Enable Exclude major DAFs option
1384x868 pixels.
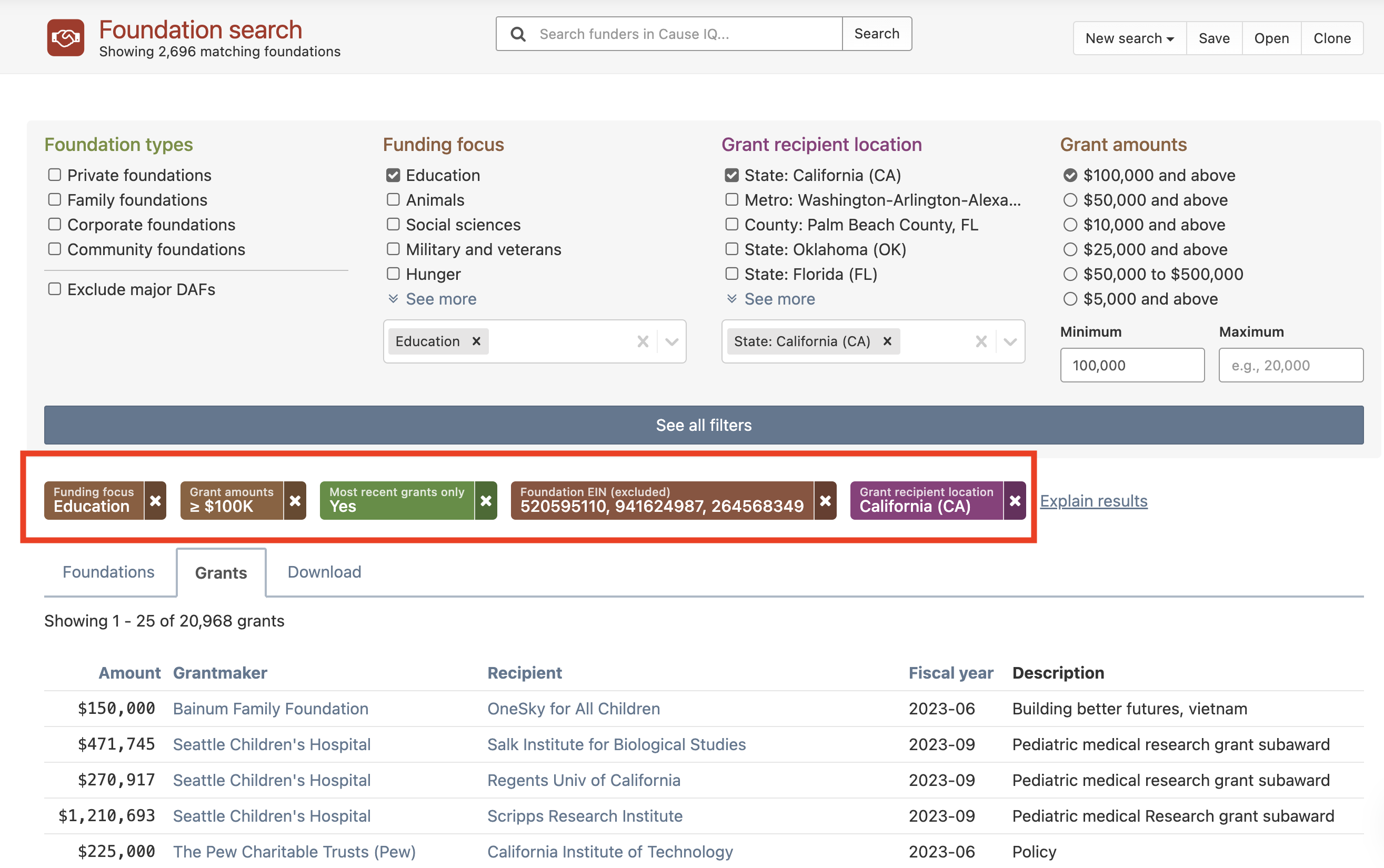tap(55, 289)
